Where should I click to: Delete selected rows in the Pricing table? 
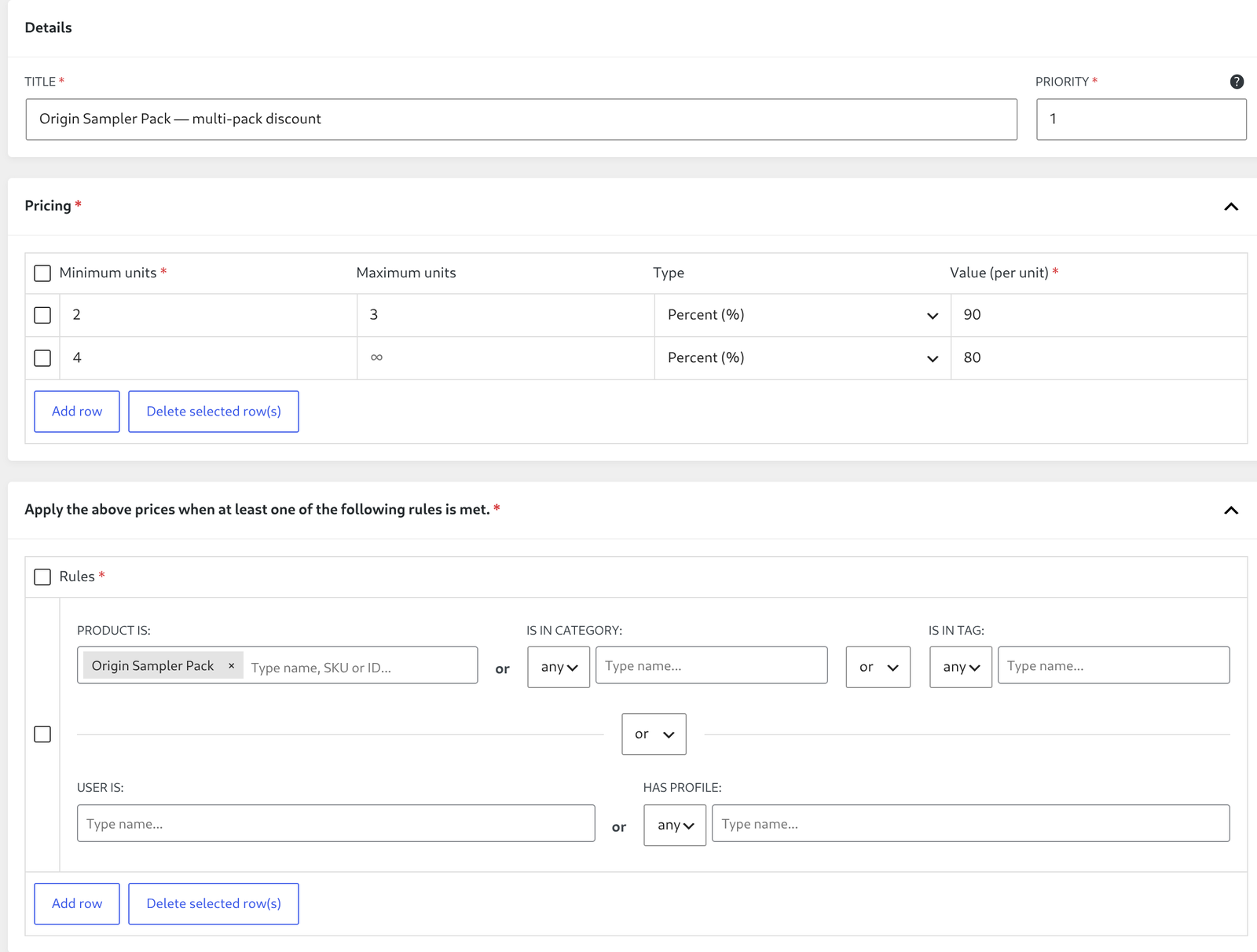(214, 412)
